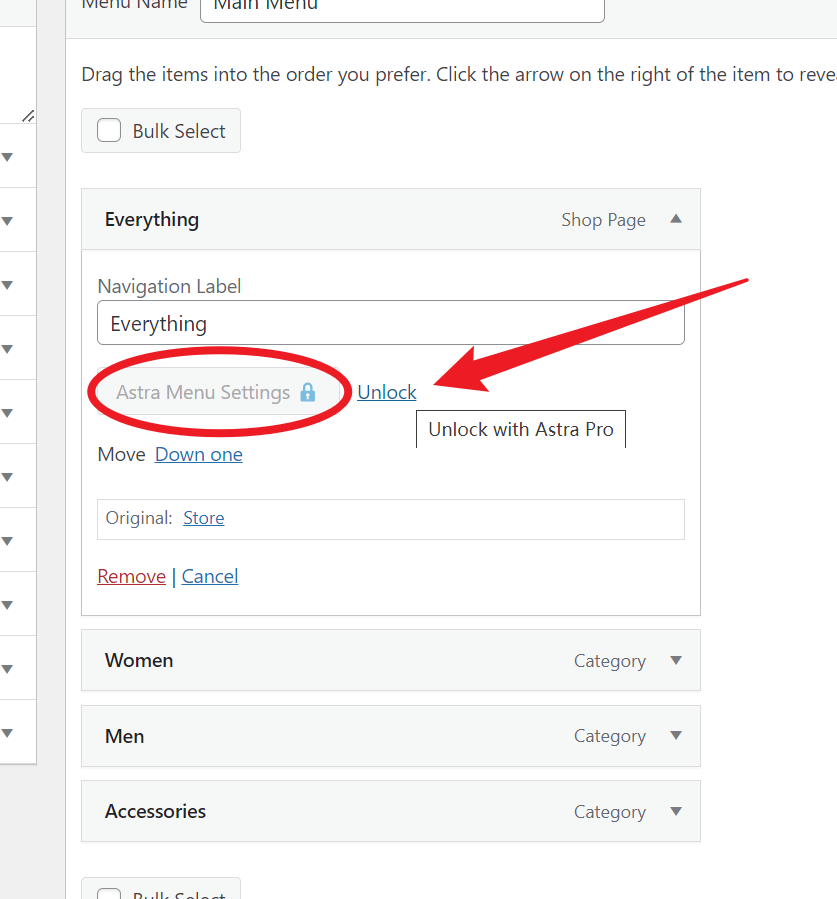Select the Accessories menu item title
The width and height of the screenshot is (837, 899).
click(155, 812)
